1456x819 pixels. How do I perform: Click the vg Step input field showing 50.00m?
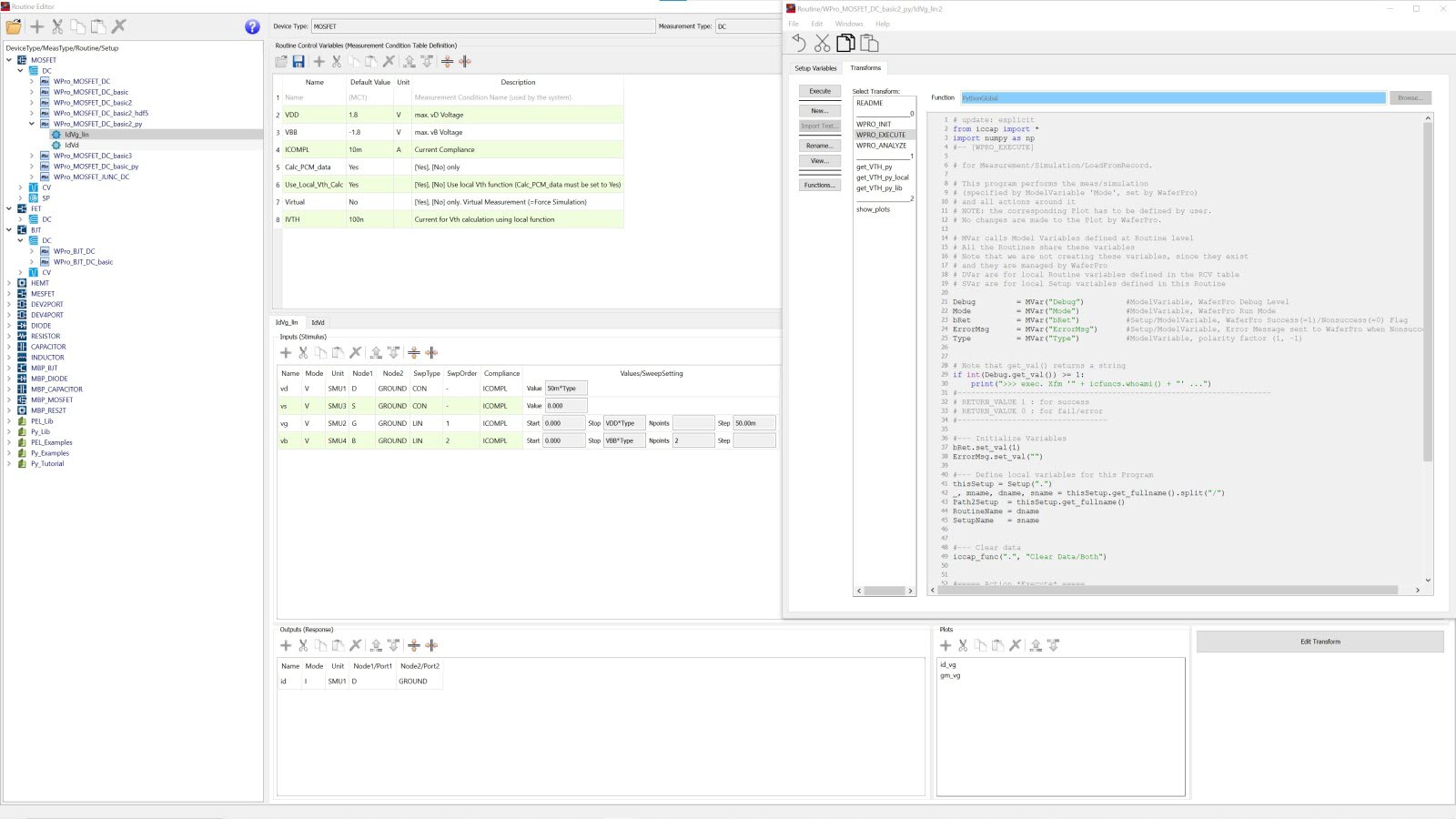click(x=754, y=423)
